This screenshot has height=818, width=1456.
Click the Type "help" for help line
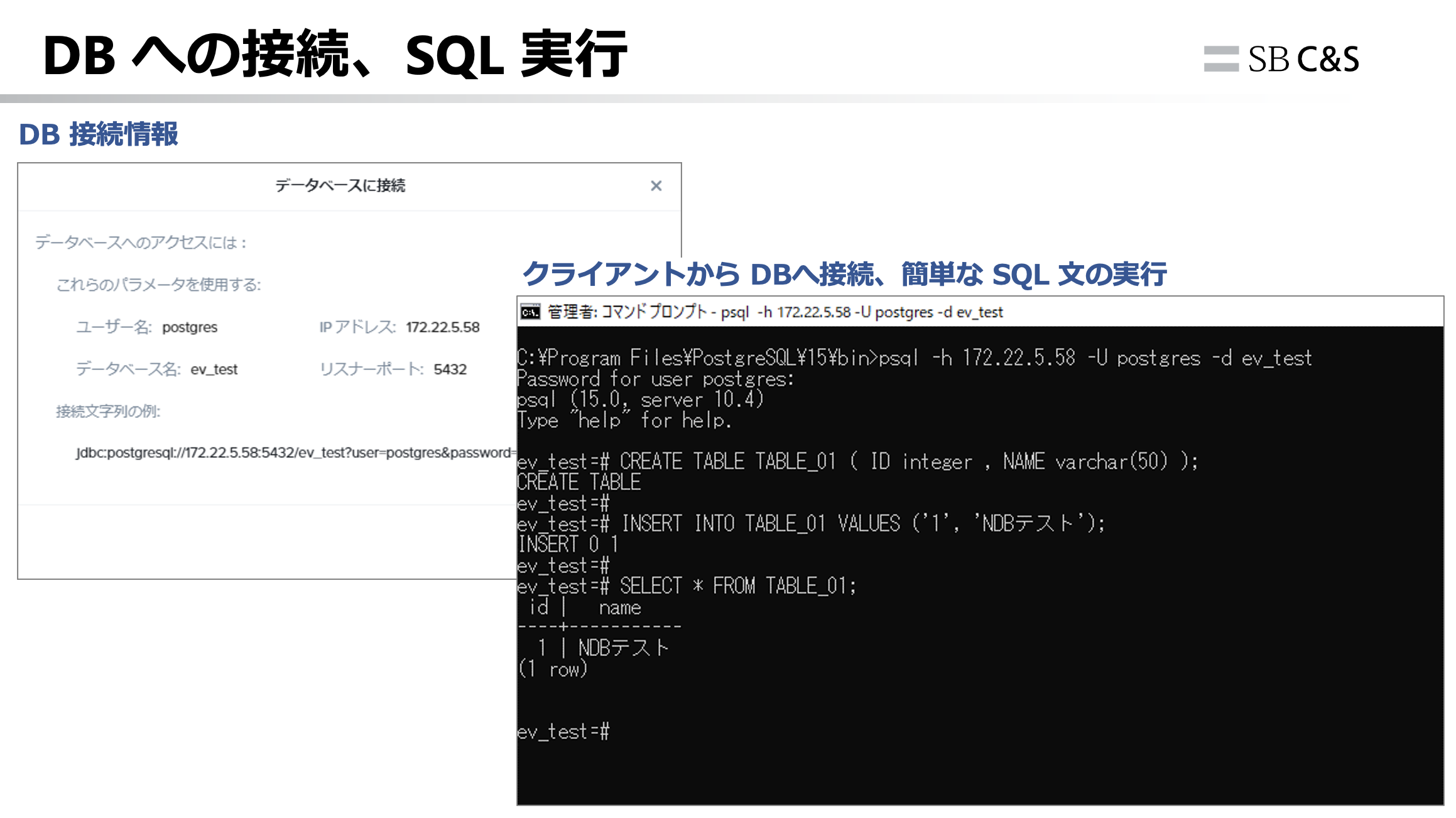click(x=624, y=420)
